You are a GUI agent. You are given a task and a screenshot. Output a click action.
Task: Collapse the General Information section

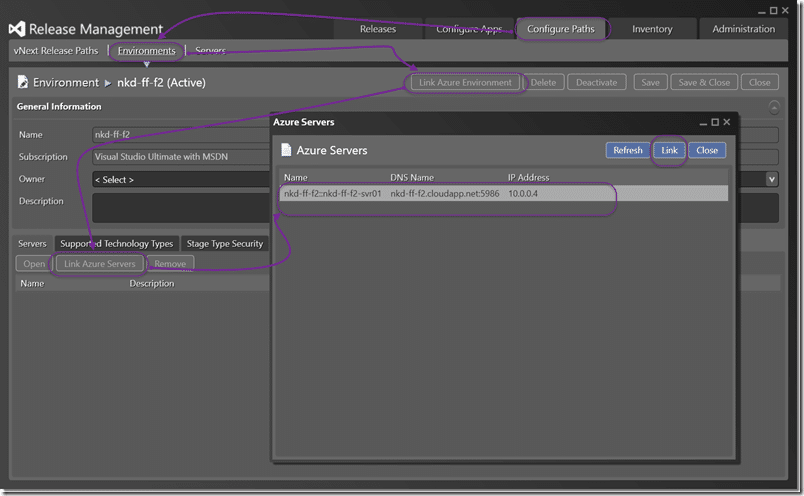point(774,107)
